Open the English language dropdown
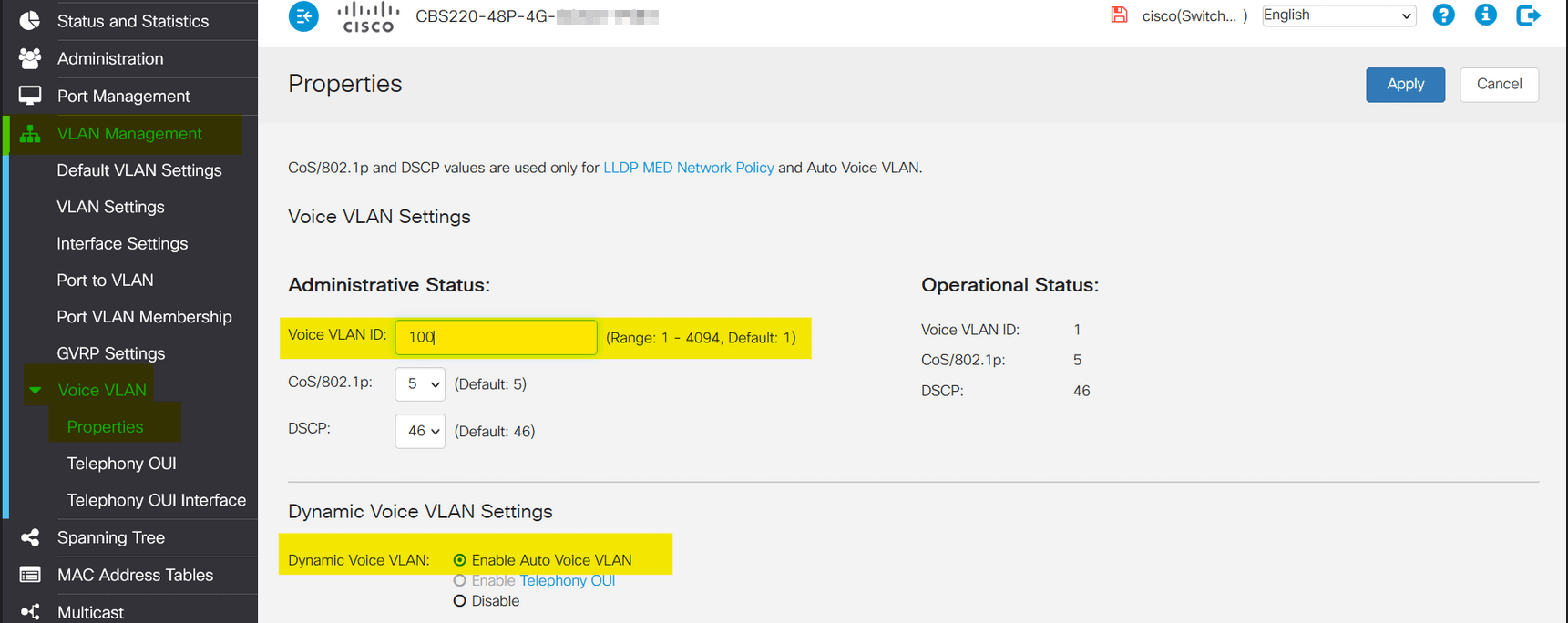Screen dimensions: 1568x623 pos(1337,15)
